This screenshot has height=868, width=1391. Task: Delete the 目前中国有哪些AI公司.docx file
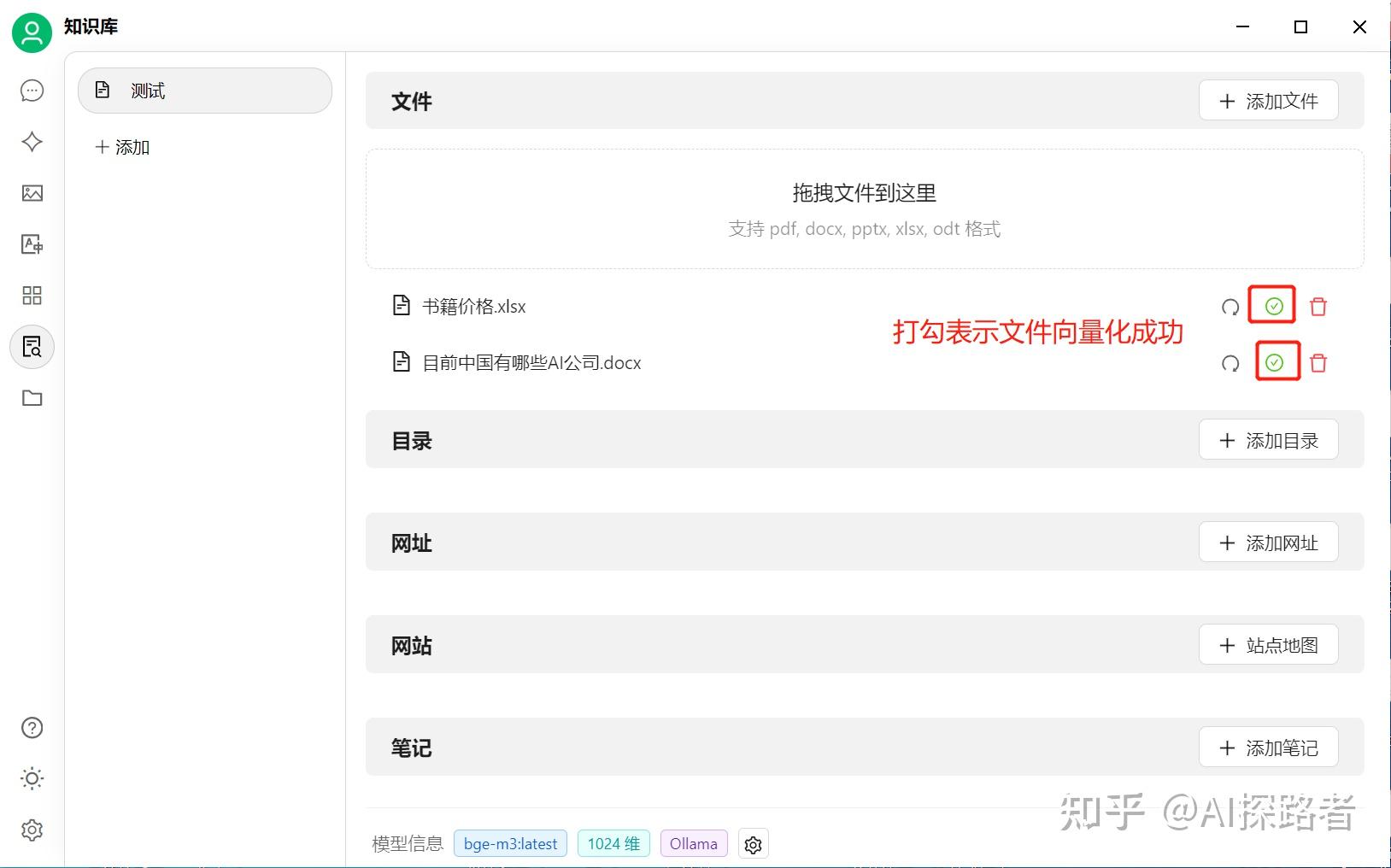[x=1318, y=363]
